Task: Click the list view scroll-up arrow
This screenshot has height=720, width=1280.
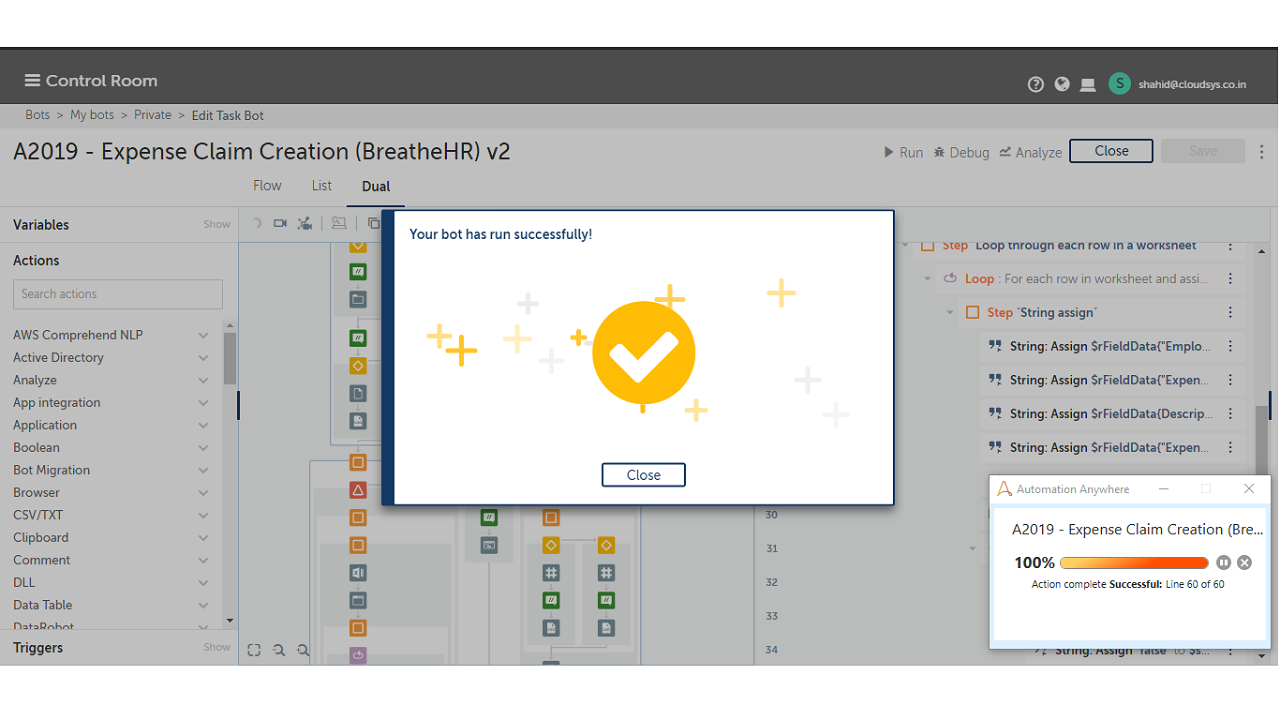Action: [1261, 251]
